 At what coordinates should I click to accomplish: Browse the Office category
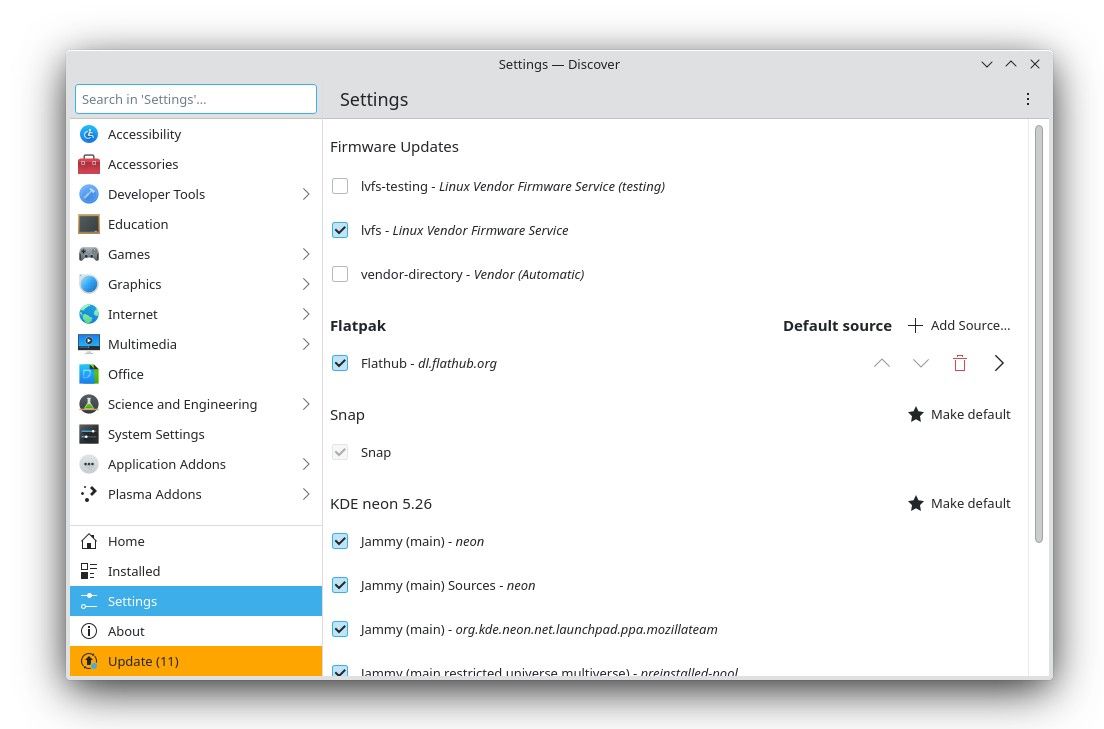[x=196, y=374]
